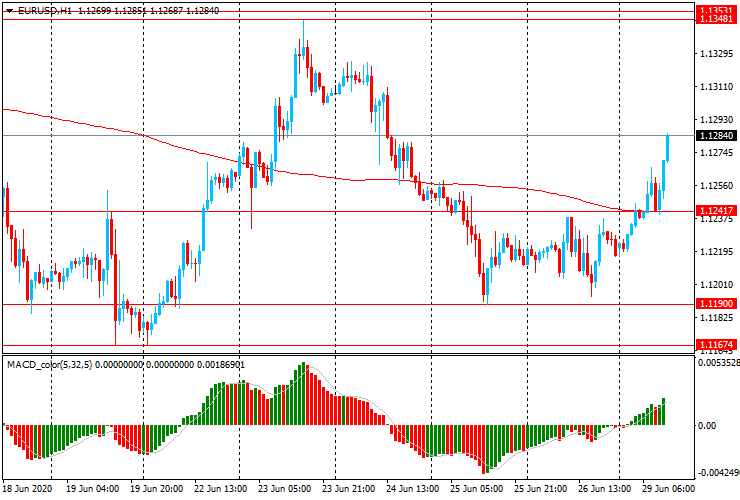Click the 23 Jun 05:00 time label
Image resolution: width=740 pixels, height=500 pixels.
pos(284,488)
